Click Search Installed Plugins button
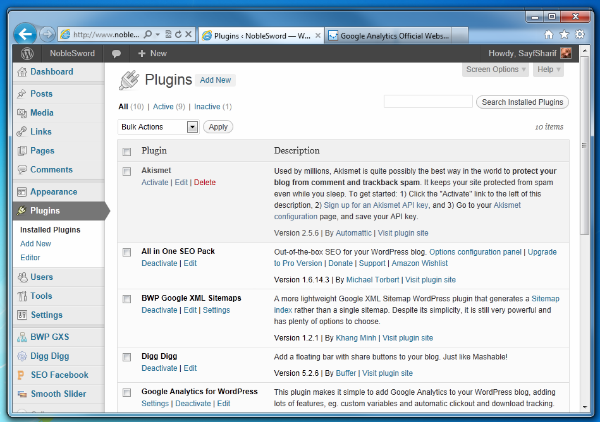Screen dimensions: 600x422 pos(522,102)
